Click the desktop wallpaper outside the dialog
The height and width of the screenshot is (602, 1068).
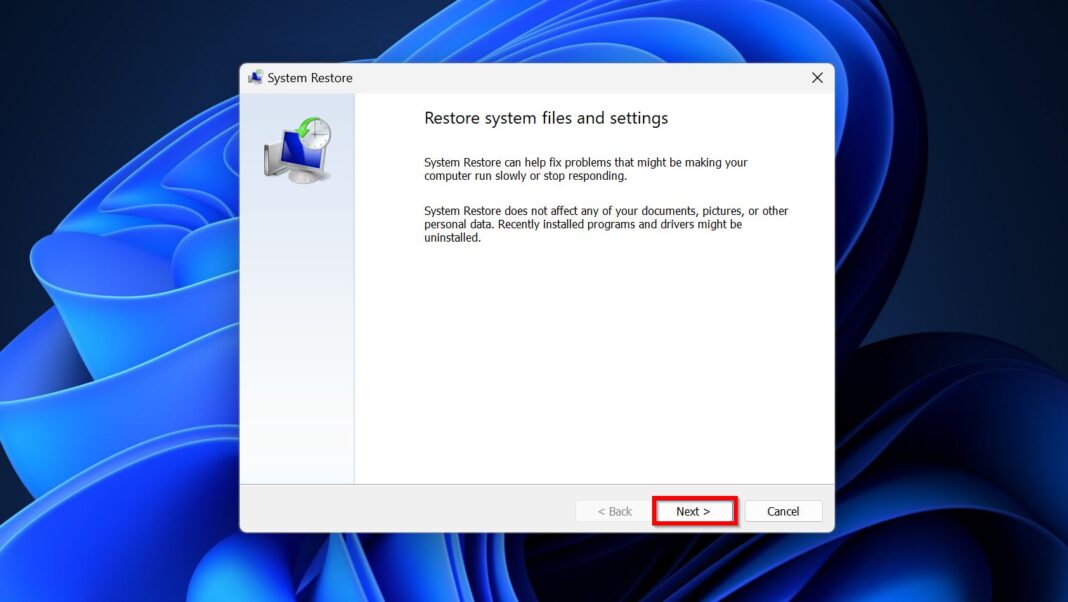110,300
